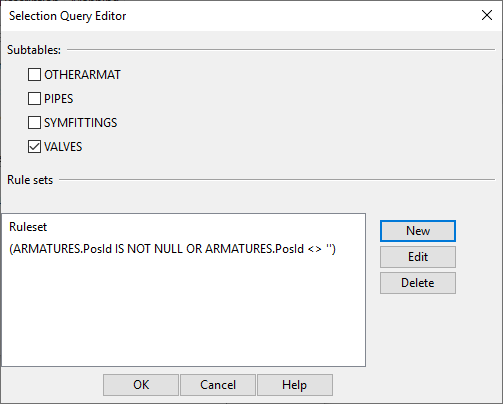Image resolution: width=503 pixels, height=404 pixels.
Task: Click the VALVES label text
Action: click(63, 147)
